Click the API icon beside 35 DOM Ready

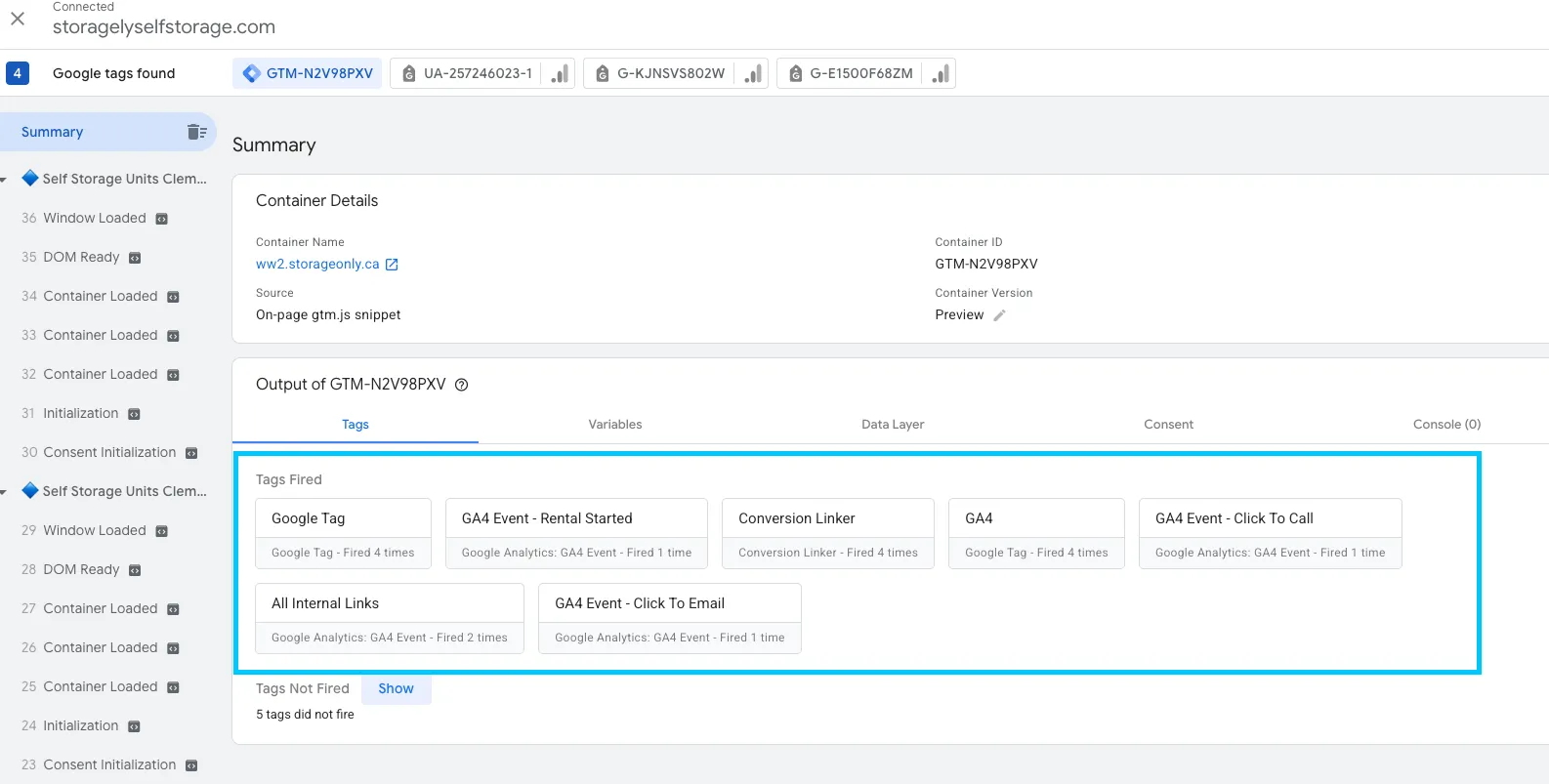coord(135,258)
